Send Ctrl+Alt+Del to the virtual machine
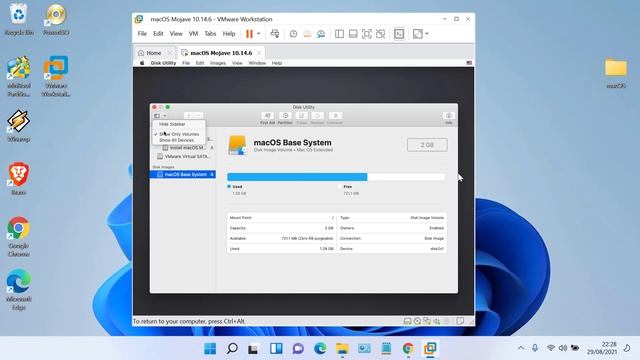The width and height of the screenshot is (640, 360). coord(275,34)
